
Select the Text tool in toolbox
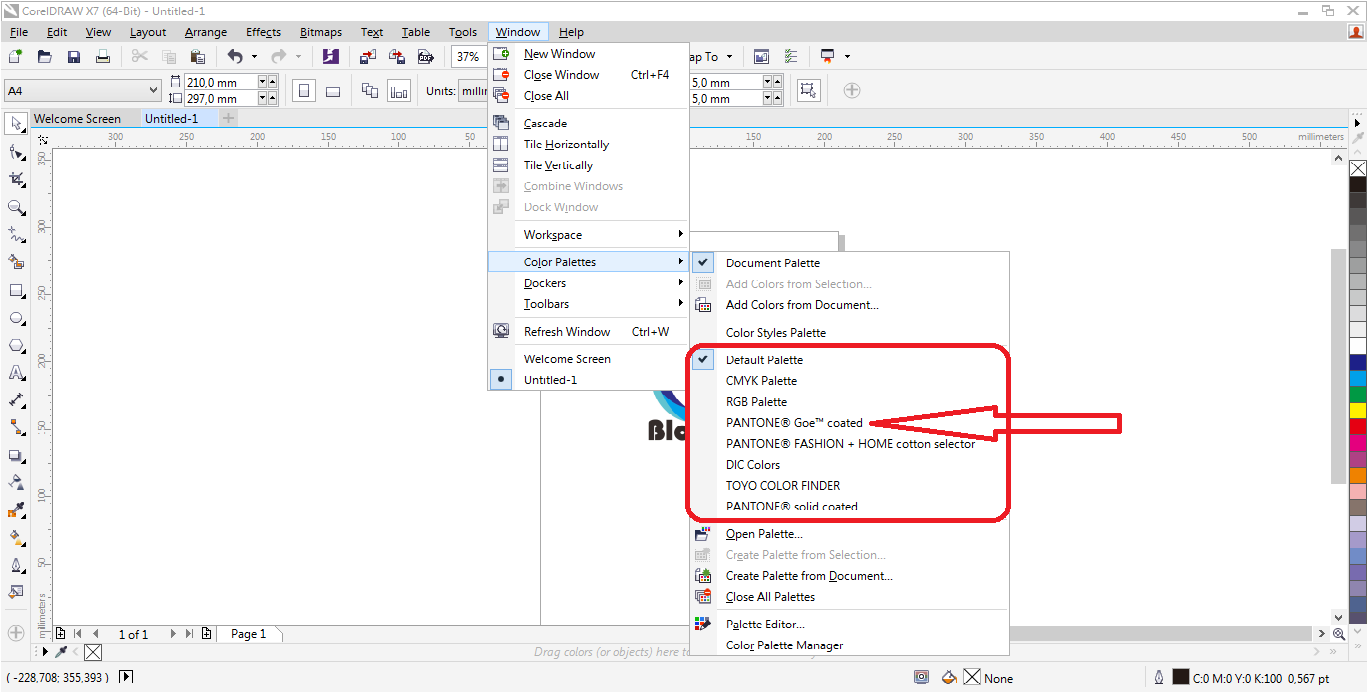pyautogui.click(x=16, y=373)
